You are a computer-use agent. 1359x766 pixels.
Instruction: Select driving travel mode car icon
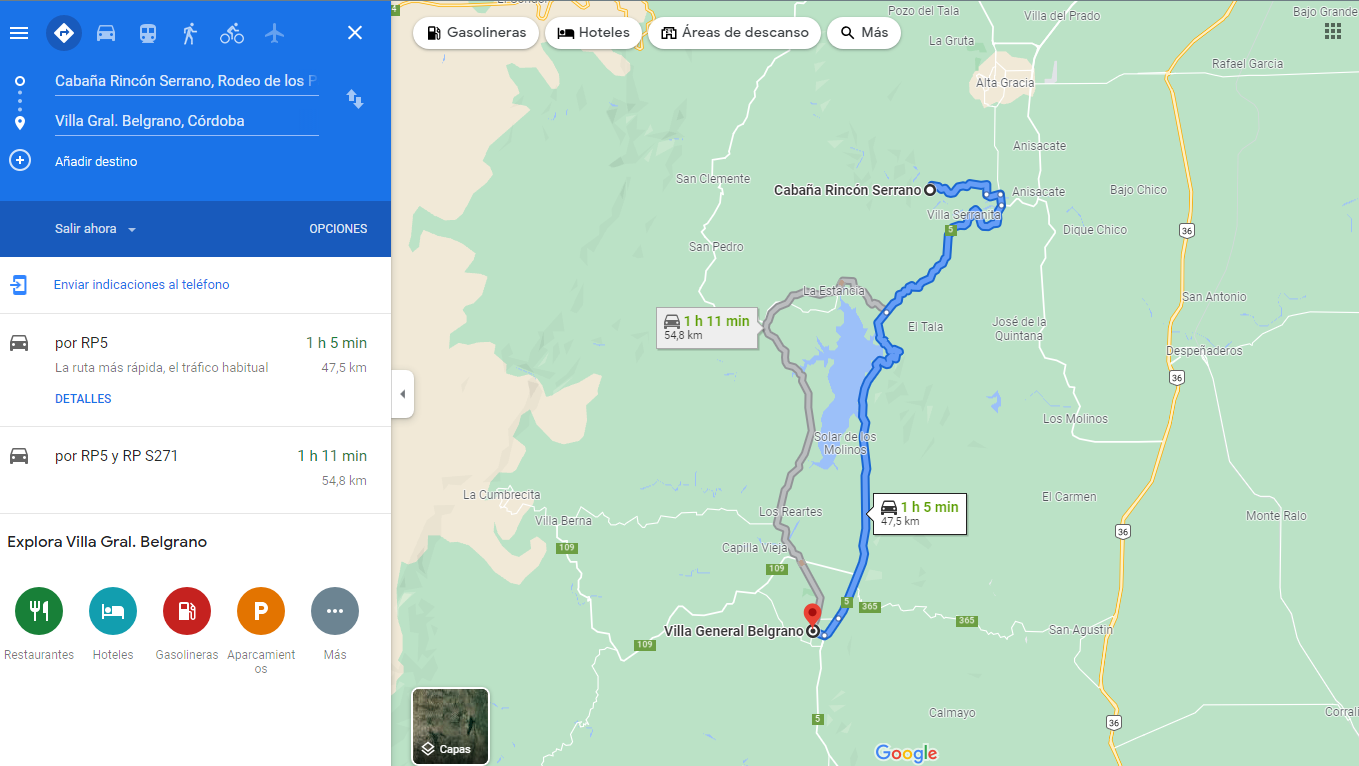tap(106, 33)
